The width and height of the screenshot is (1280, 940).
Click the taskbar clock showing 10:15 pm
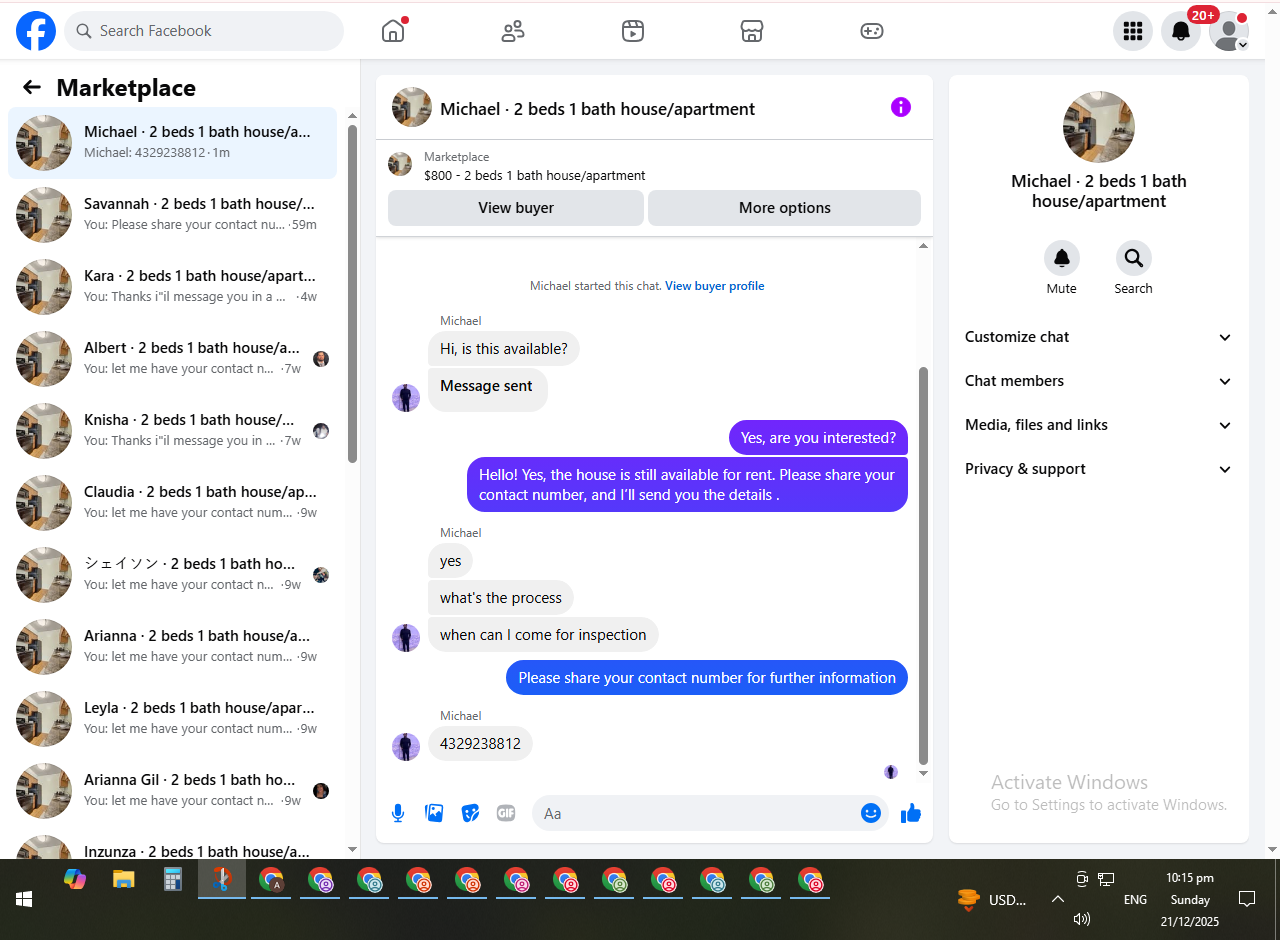(1190, 899)
